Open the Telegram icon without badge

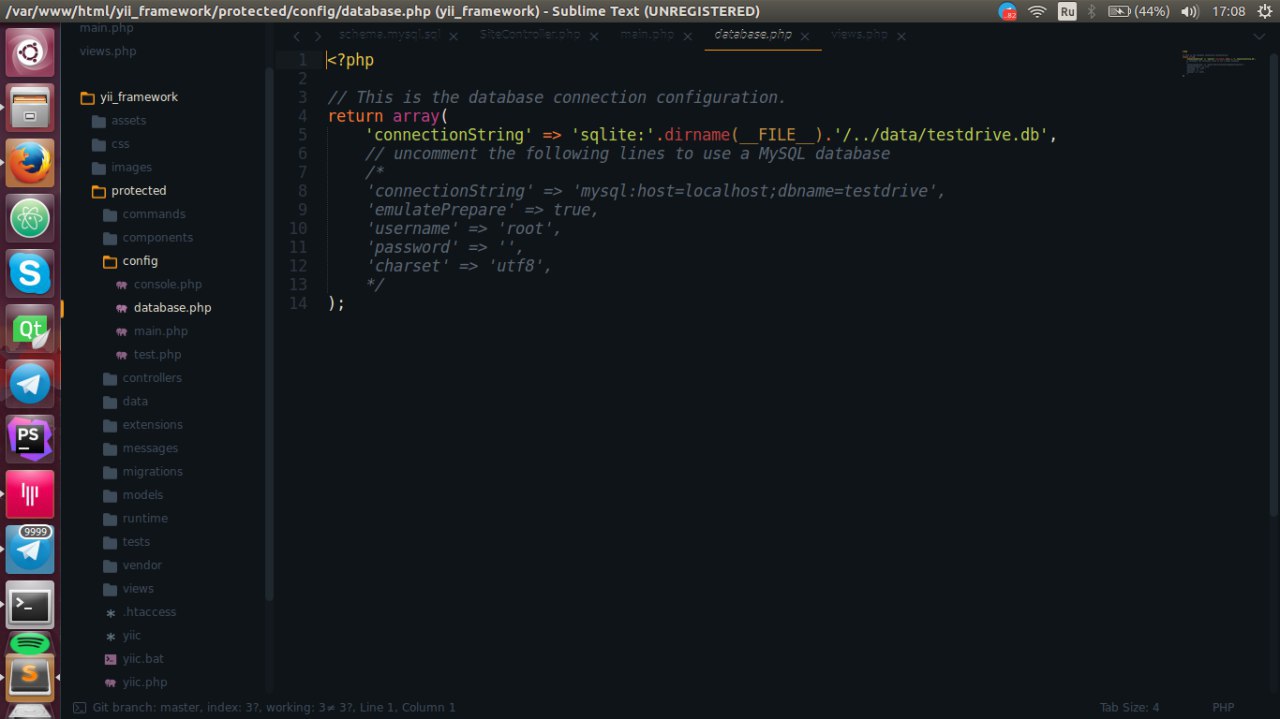(x=30, y=383)
